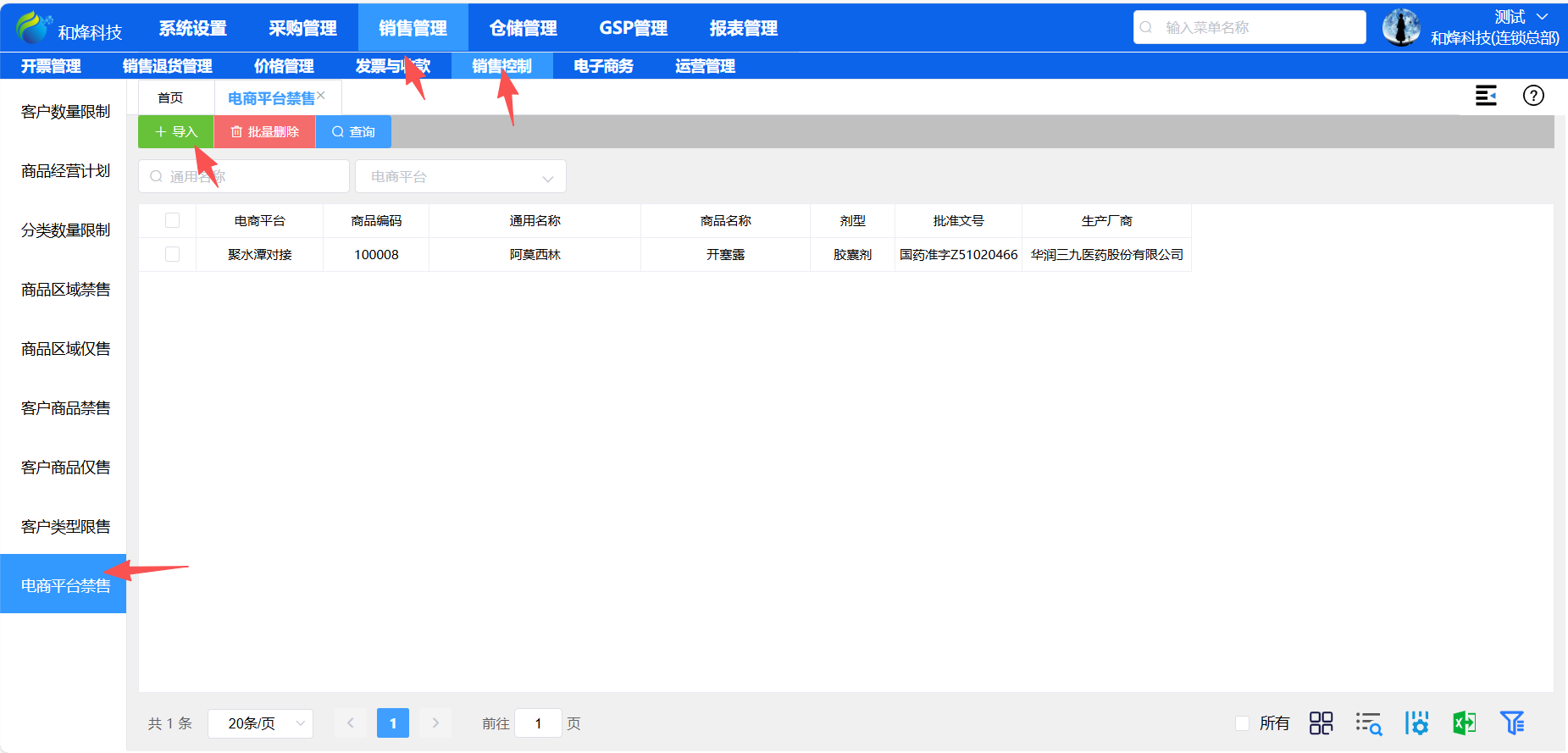Image resolution: width=1568 pixels, height=753 pixels.
Task: Click the red 批量删除 button
Action: coord(264,131)
